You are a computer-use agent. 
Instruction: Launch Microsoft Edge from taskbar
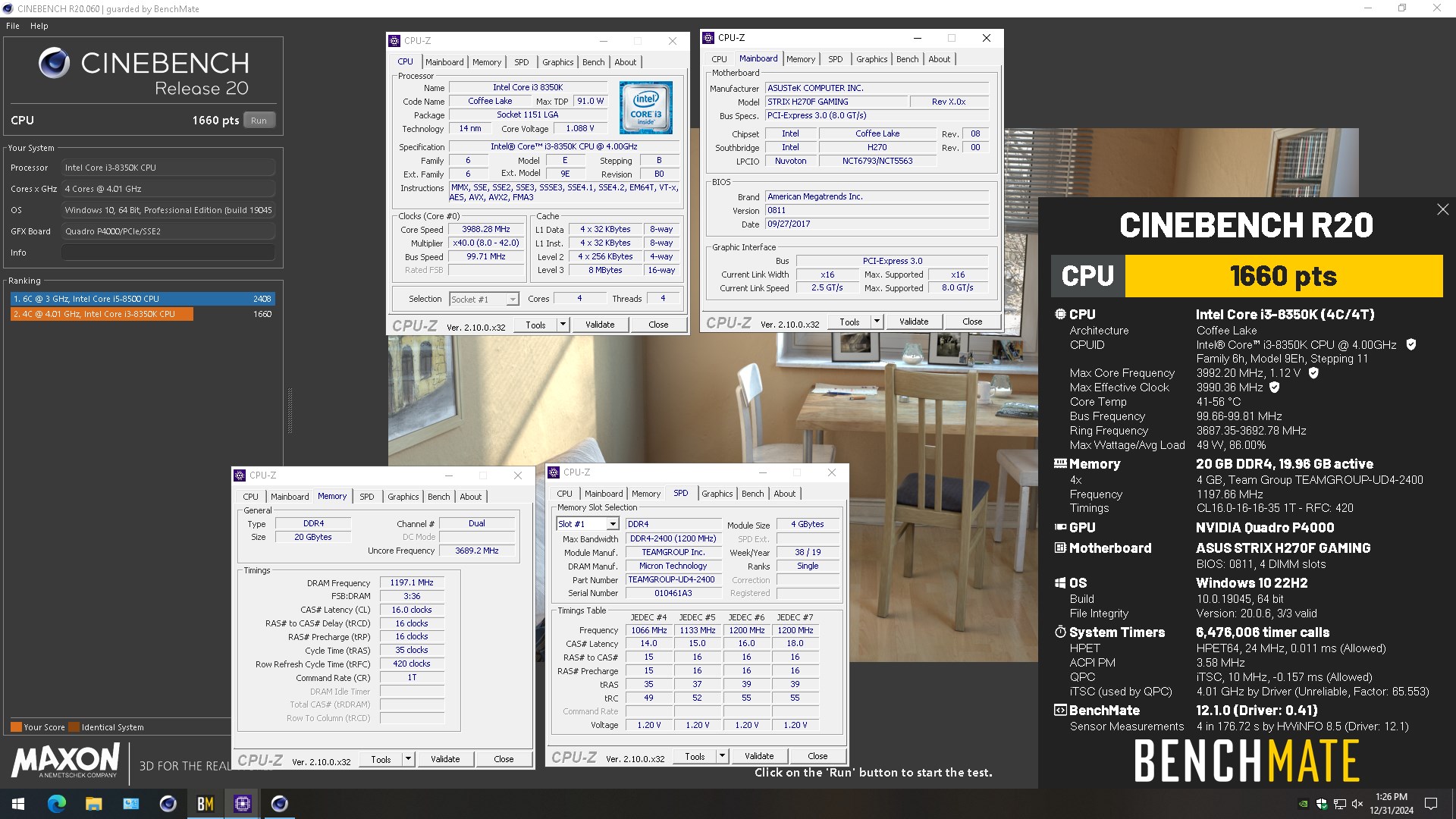(x=57, y=804)
